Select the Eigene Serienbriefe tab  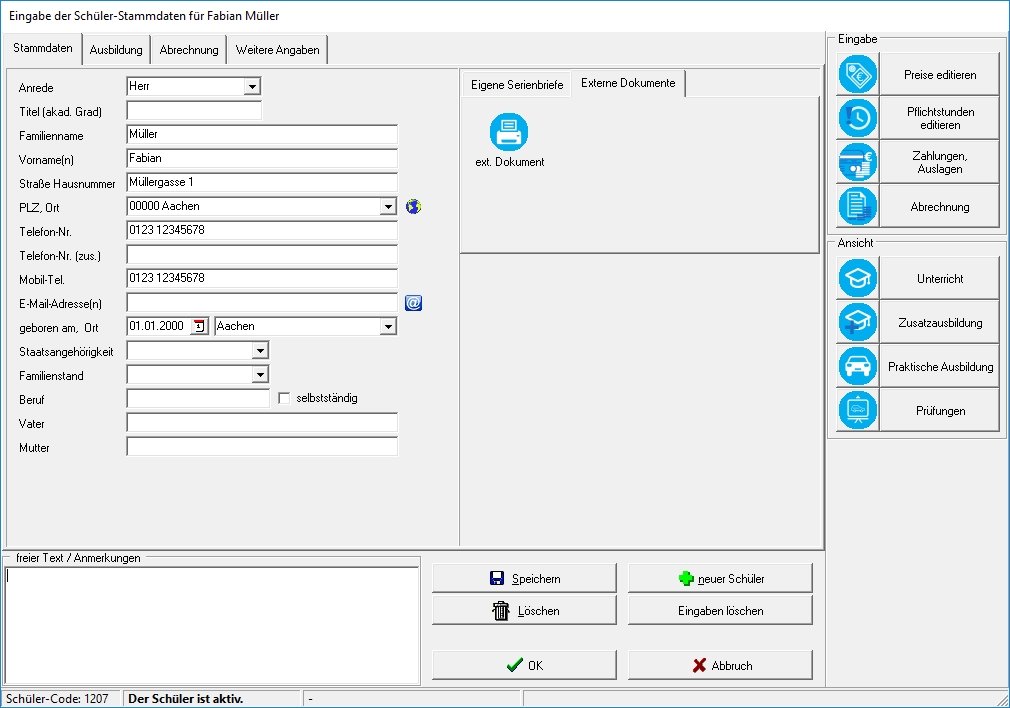click(x=517, y=84)
